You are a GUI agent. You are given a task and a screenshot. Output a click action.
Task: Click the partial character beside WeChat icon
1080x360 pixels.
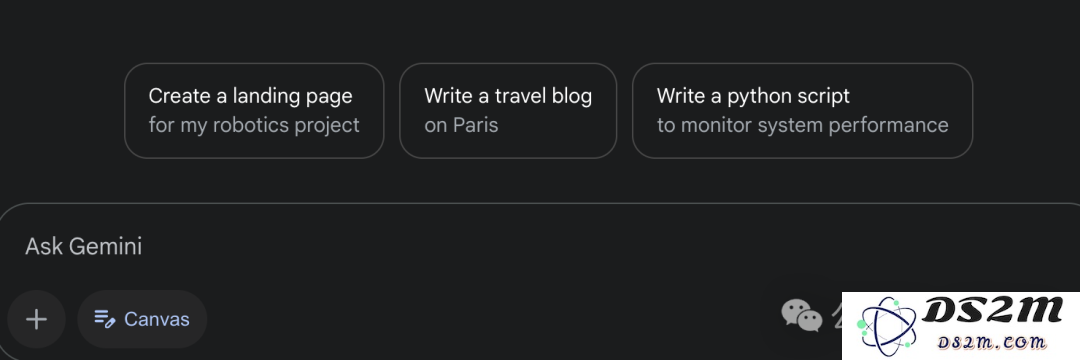pyautogui.click(x=835, y=317)
